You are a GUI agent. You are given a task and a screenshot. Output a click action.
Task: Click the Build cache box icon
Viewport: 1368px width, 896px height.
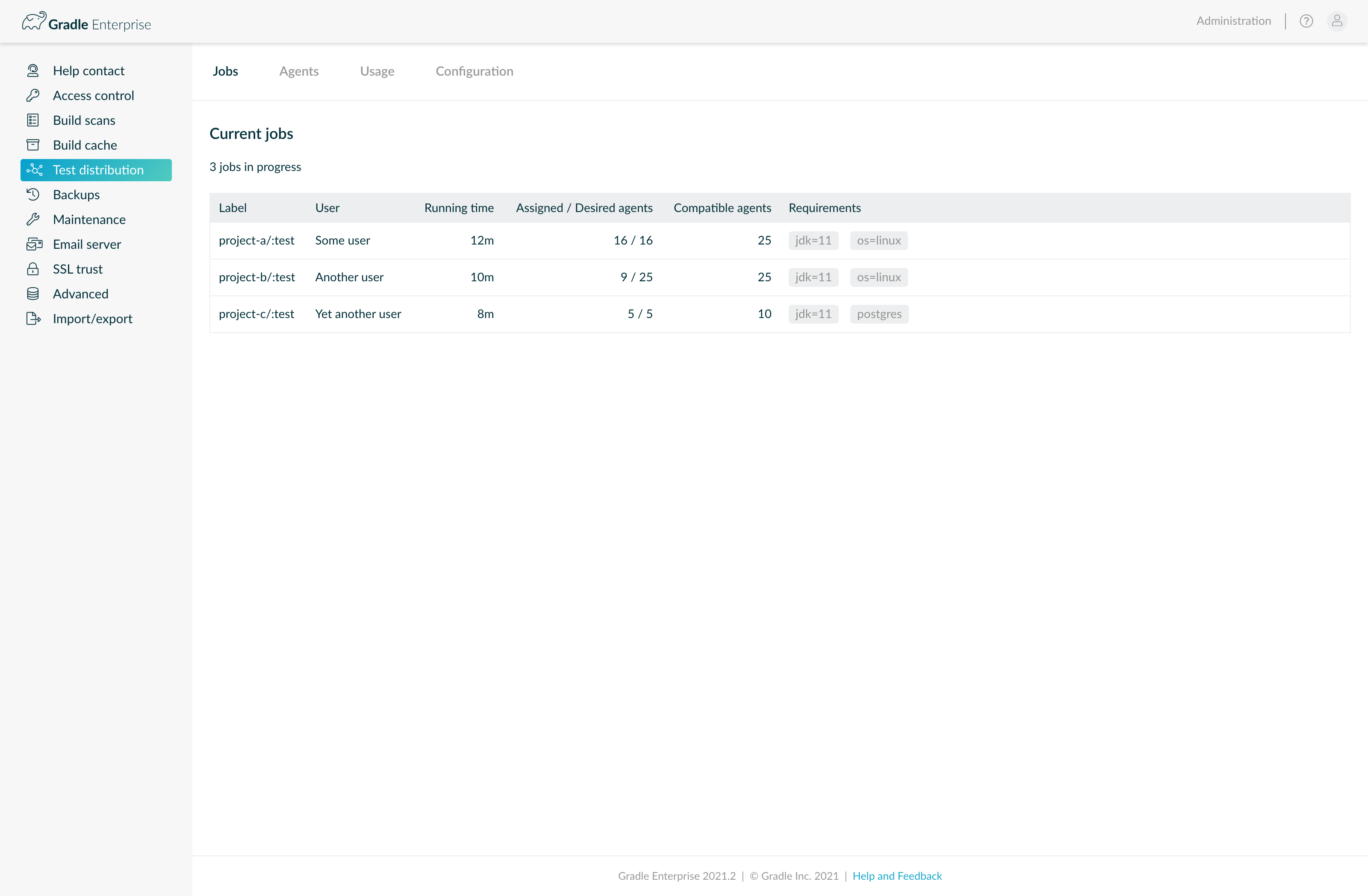click(x=33, y=145)
